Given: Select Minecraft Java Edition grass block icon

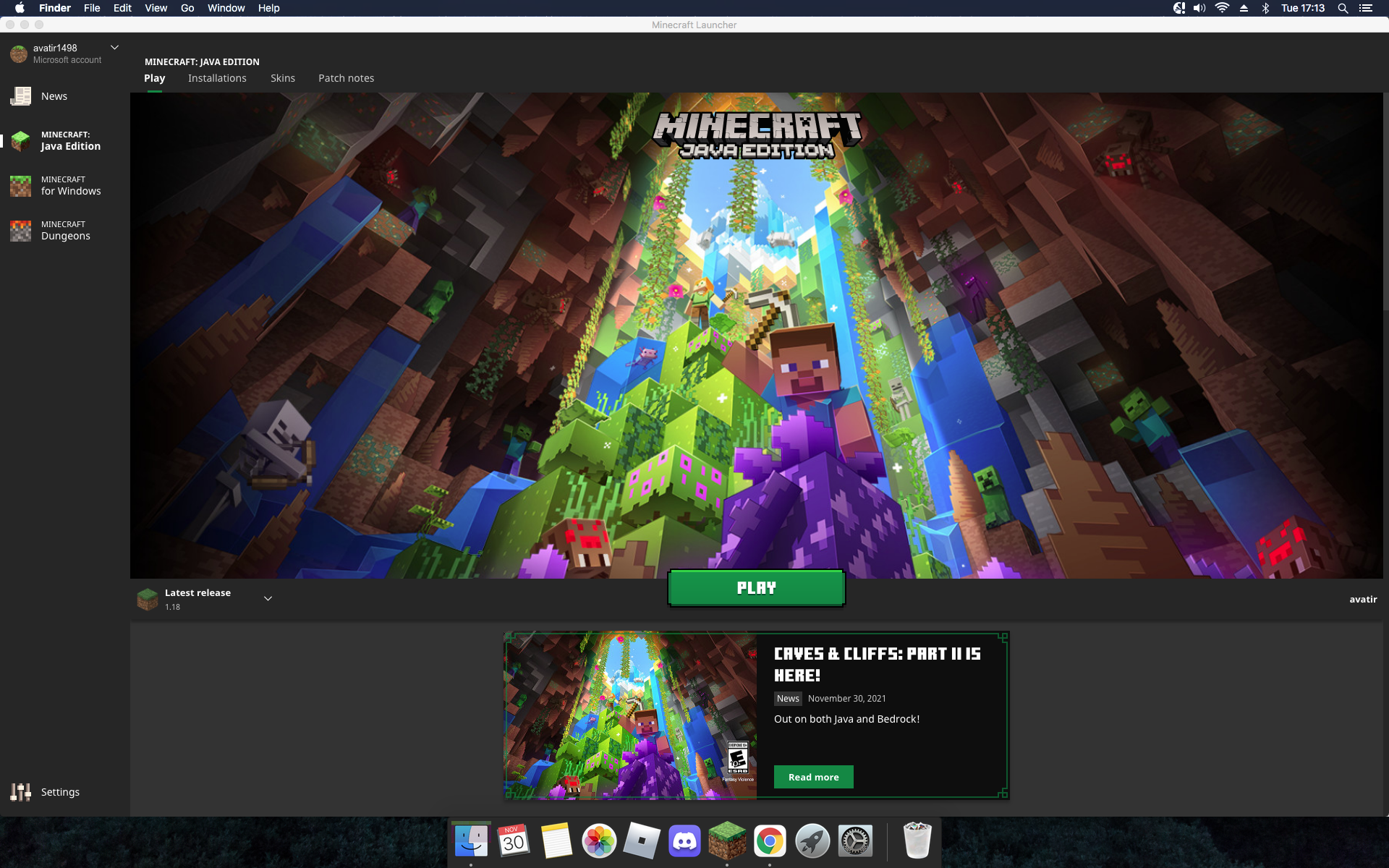Looking at the screenshot, I should point(21,140).
